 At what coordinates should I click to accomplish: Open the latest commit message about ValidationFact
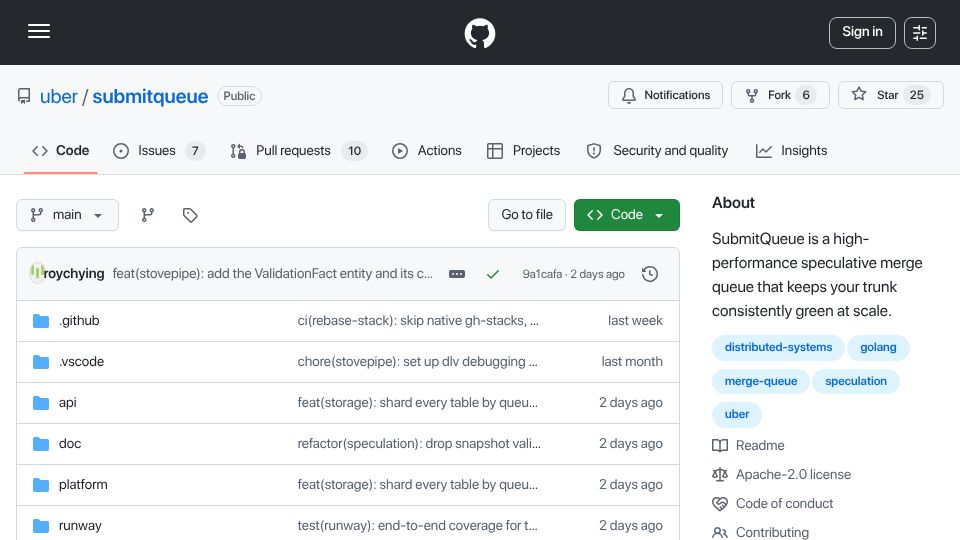272,274
